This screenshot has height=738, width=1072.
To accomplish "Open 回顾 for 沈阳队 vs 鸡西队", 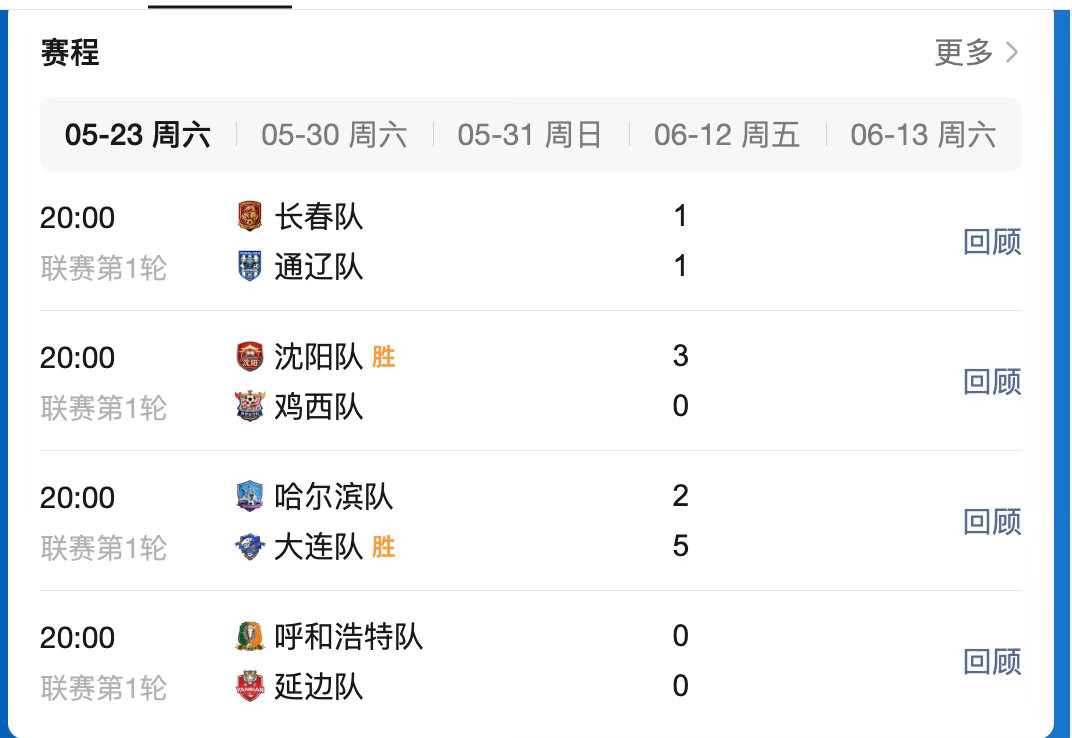I will tap(992, 382).
